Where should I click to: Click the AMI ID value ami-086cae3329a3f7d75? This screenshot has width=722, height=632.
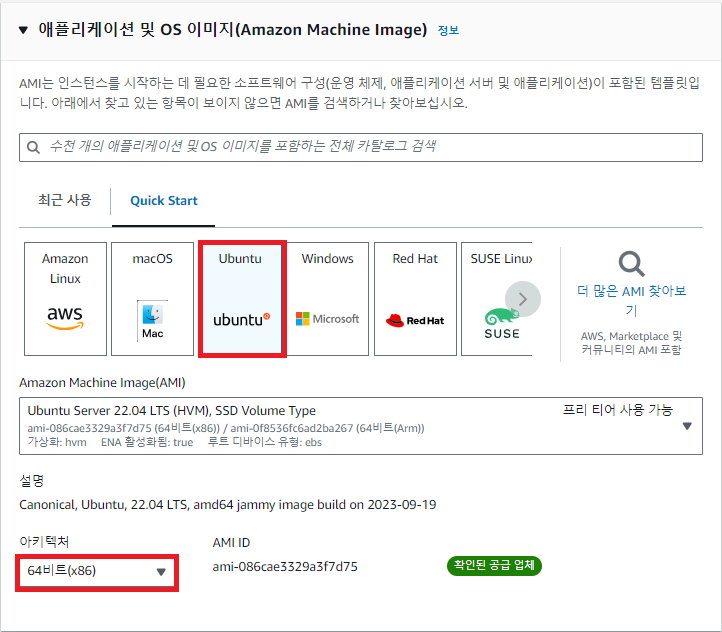pyautogui.click(x=285, y=567)
